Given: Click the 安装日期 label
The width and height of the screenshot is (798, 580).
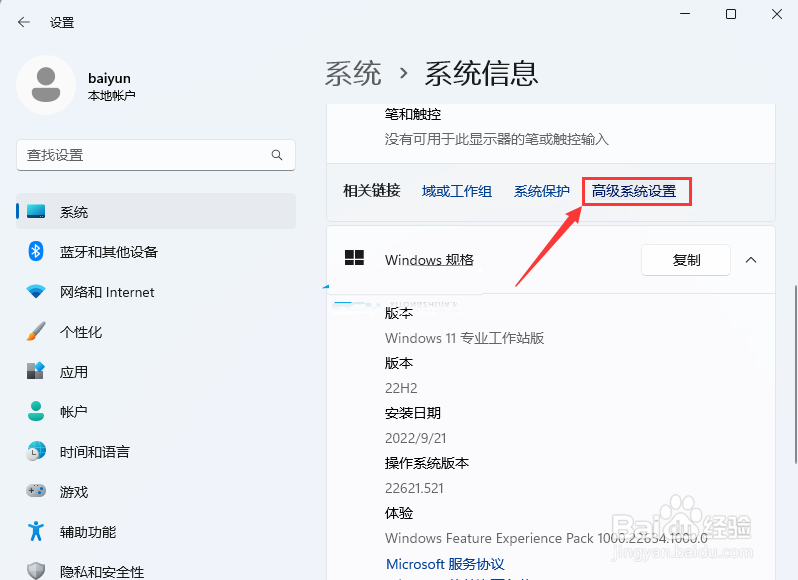Looking at the screenshot, I should (413, 413).
